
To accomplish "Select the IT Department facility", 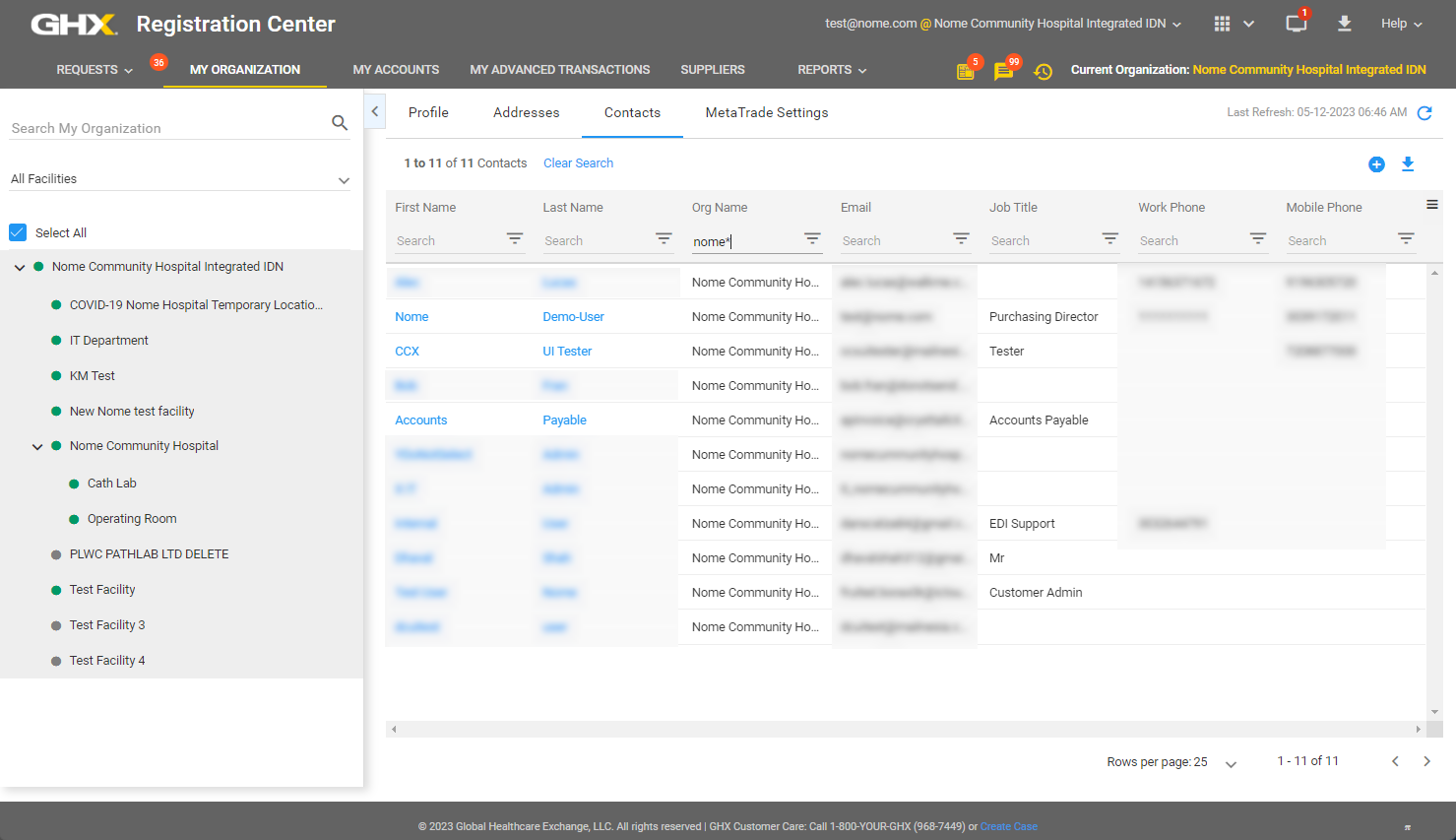I will (x=108, y=341).
